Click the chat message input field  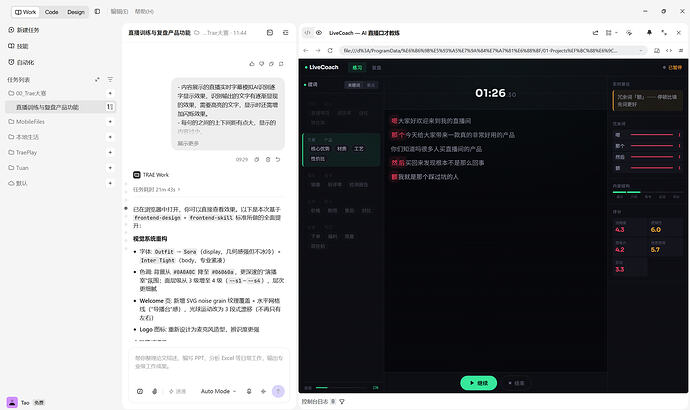pos(209,362)
